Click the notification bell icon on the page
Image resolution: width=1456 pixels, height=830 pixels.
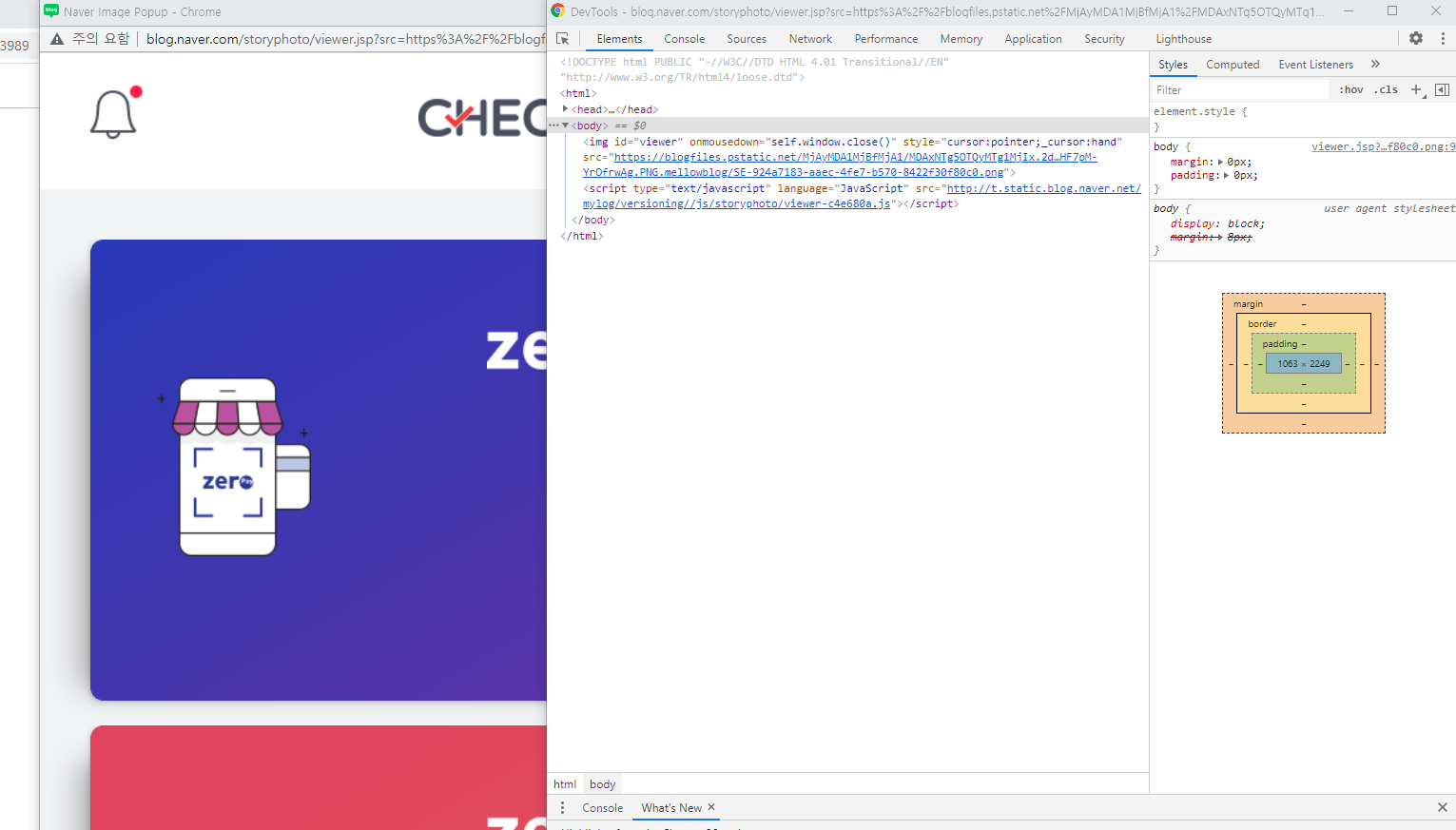(x=115, y=112)
